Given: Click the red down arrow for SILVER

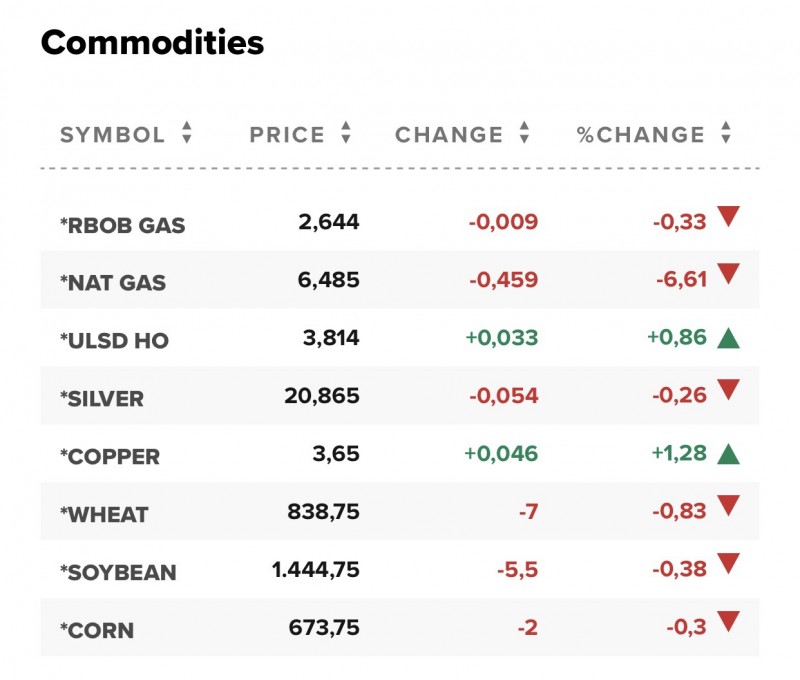Looking at the screenshot, I should pos(728,390).
